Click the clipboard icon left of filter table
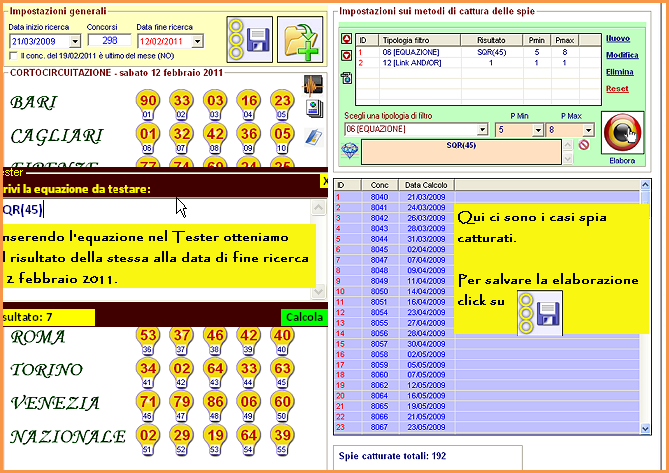Image resolution: width=669 pixels, height=473 pixels. pyautogui.click(x=346, y=78)
